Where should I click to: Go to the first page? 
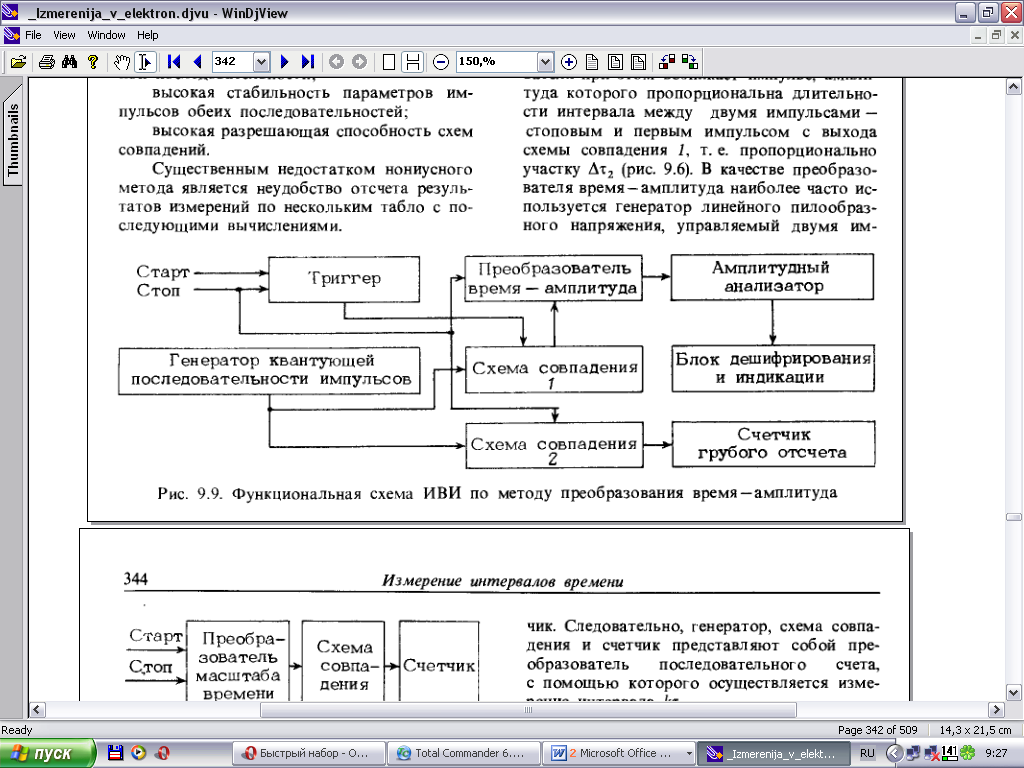[174, 61]
